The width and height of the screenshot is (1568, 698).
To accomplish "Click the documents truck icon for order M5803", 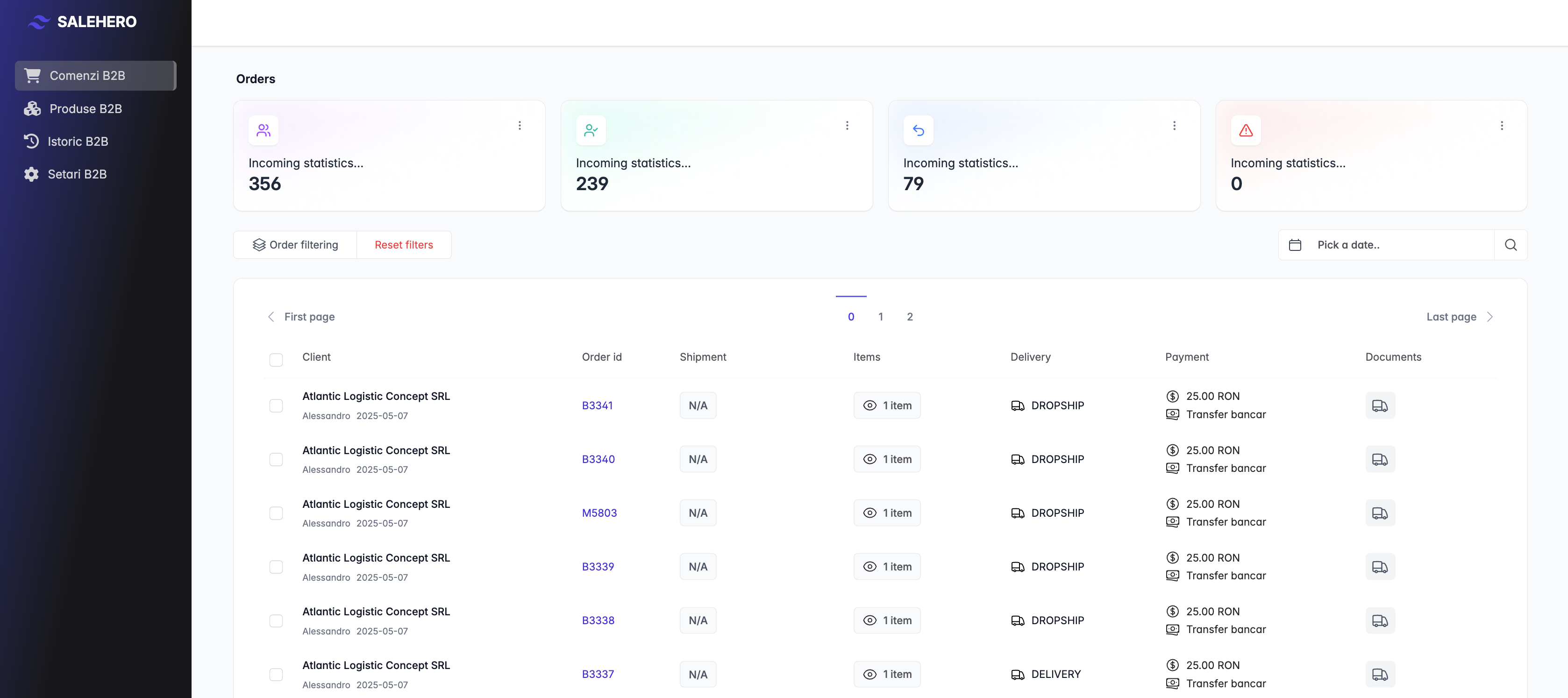I will (x=1380, y=513).
